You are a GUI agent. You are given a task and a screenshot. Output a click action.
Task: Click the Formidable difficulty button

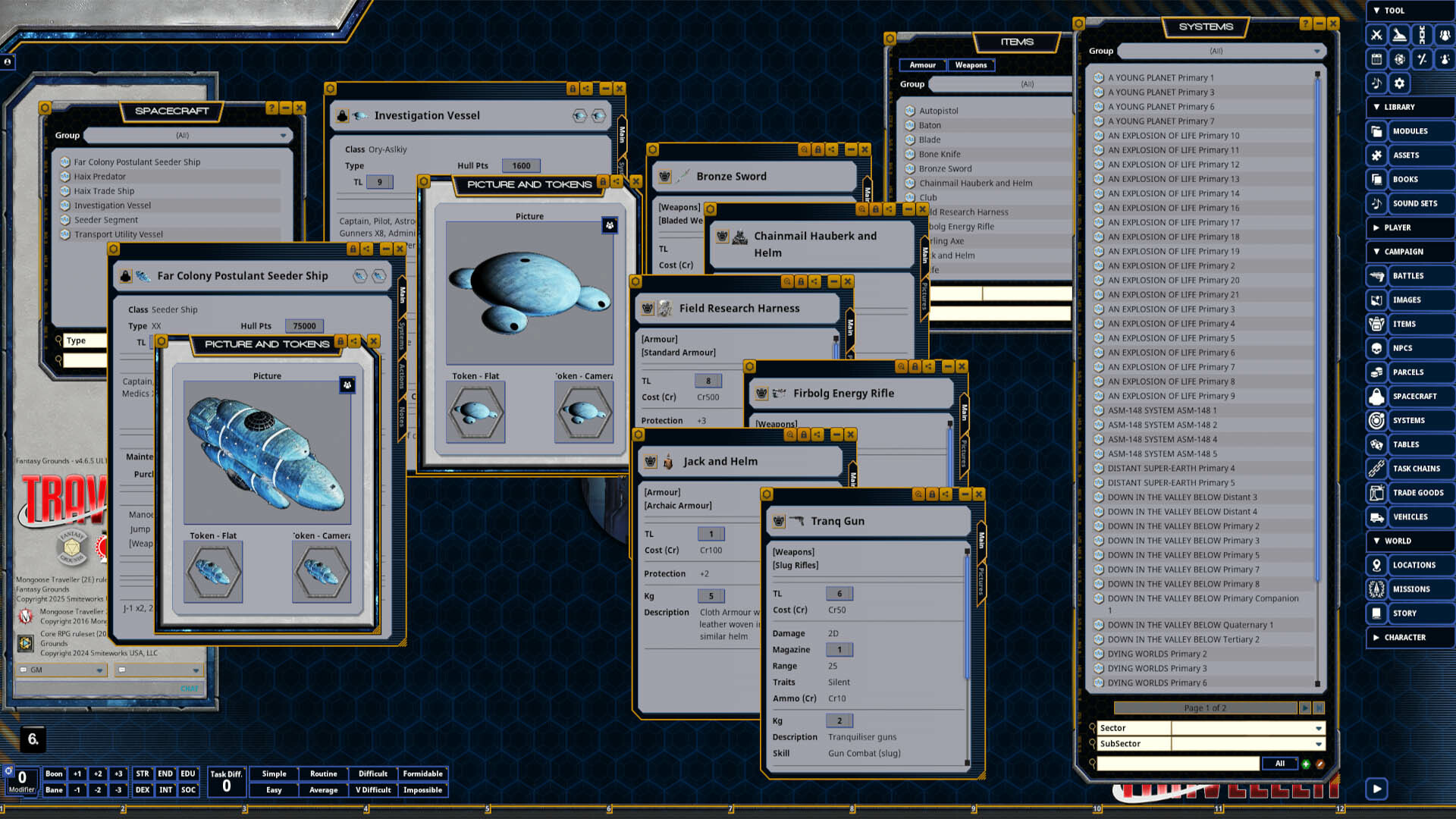click(422, 773)
